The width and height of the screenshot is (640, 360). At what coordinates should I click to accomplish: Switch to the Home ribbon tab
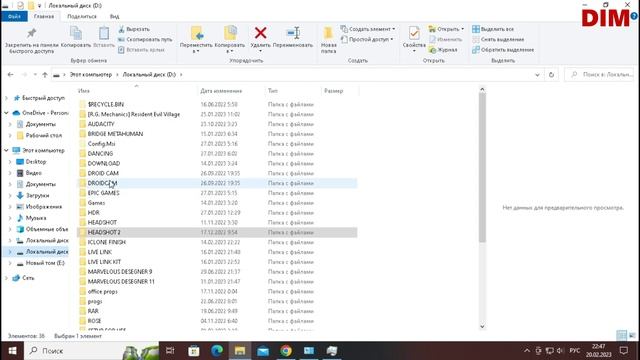click(44, 16)
